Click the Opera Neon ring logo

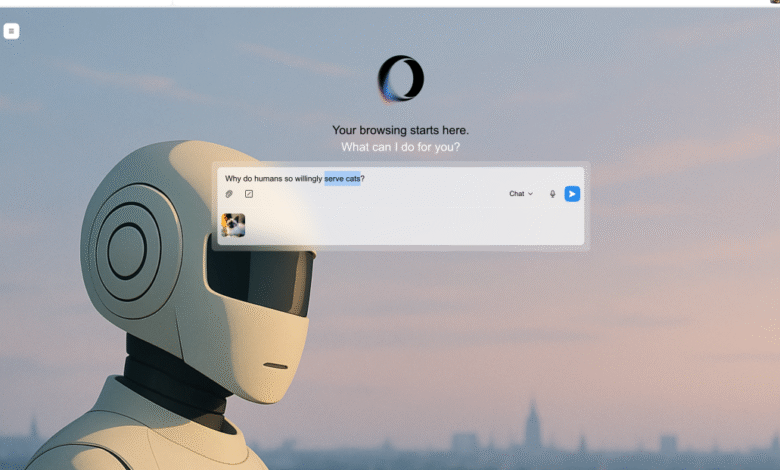[400, 79]
